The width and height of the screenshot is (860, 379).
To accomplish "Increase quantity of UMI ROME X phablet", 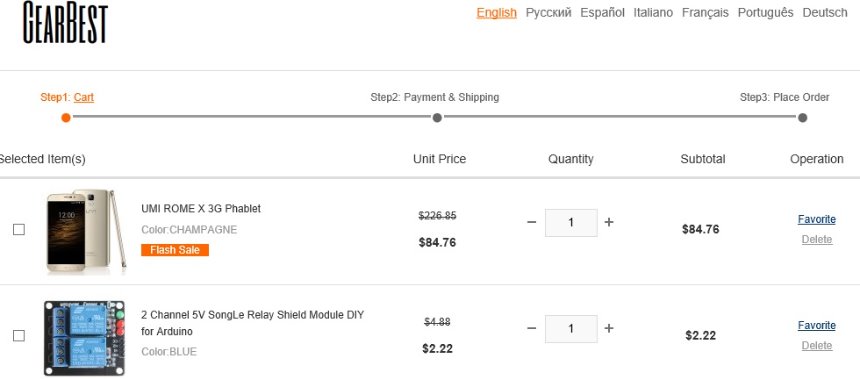I will point(609,222).
